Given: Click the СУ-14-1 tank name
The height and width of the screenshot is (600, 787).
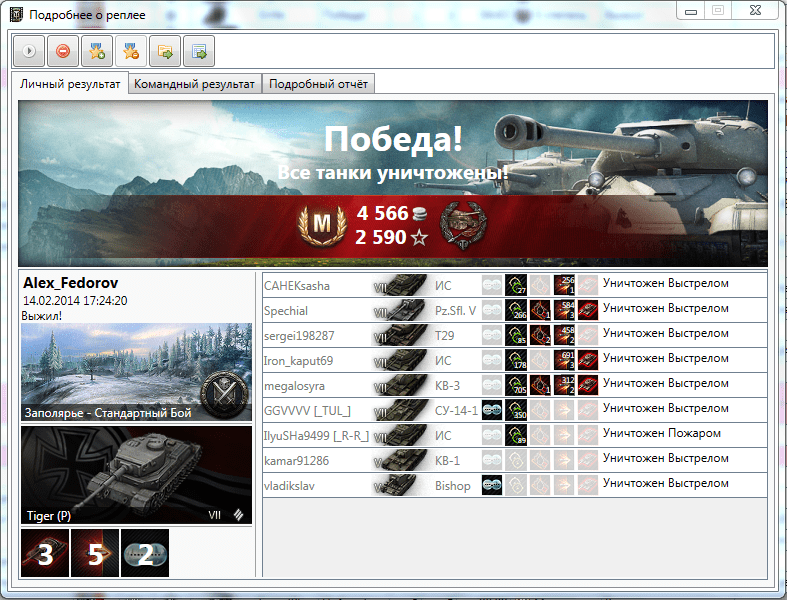Looking at the screenshot, I should pos(456,411).
